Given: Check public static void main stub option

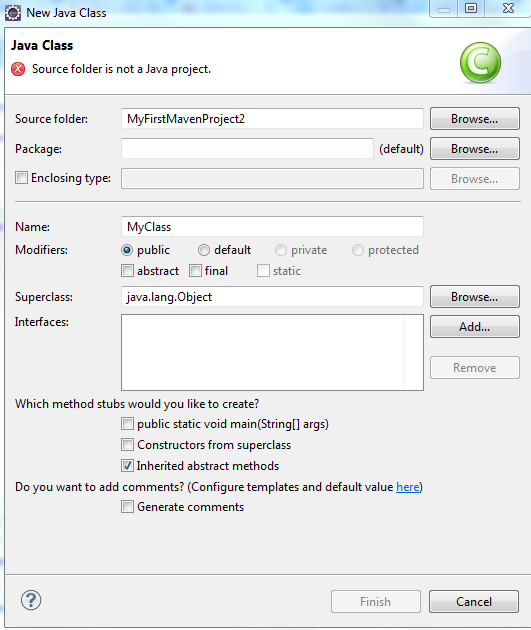Looking at the screenshot, I should tap(127, 423).
